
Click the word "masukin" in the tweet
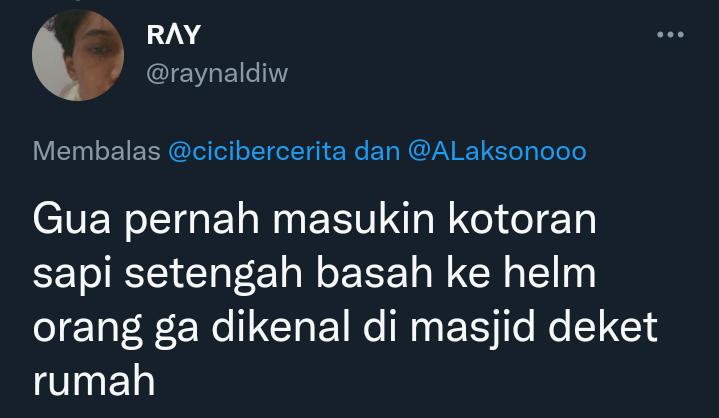pyautogui.click(x=354, y=220)
